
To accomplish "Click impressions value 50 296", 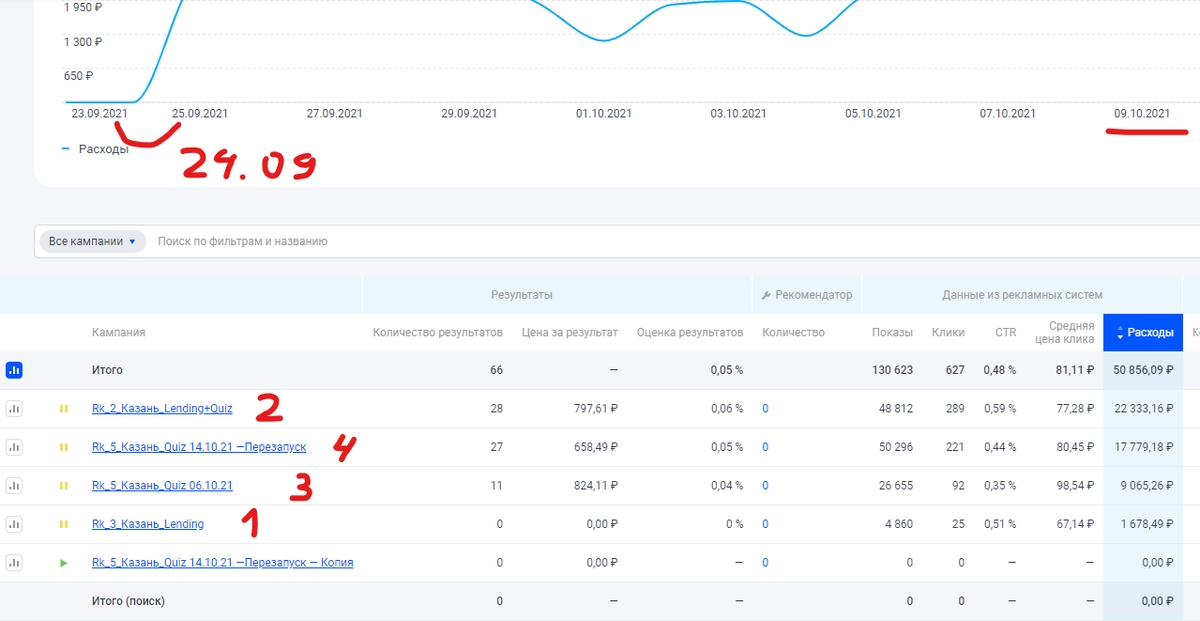I will [x=895, y=447].
